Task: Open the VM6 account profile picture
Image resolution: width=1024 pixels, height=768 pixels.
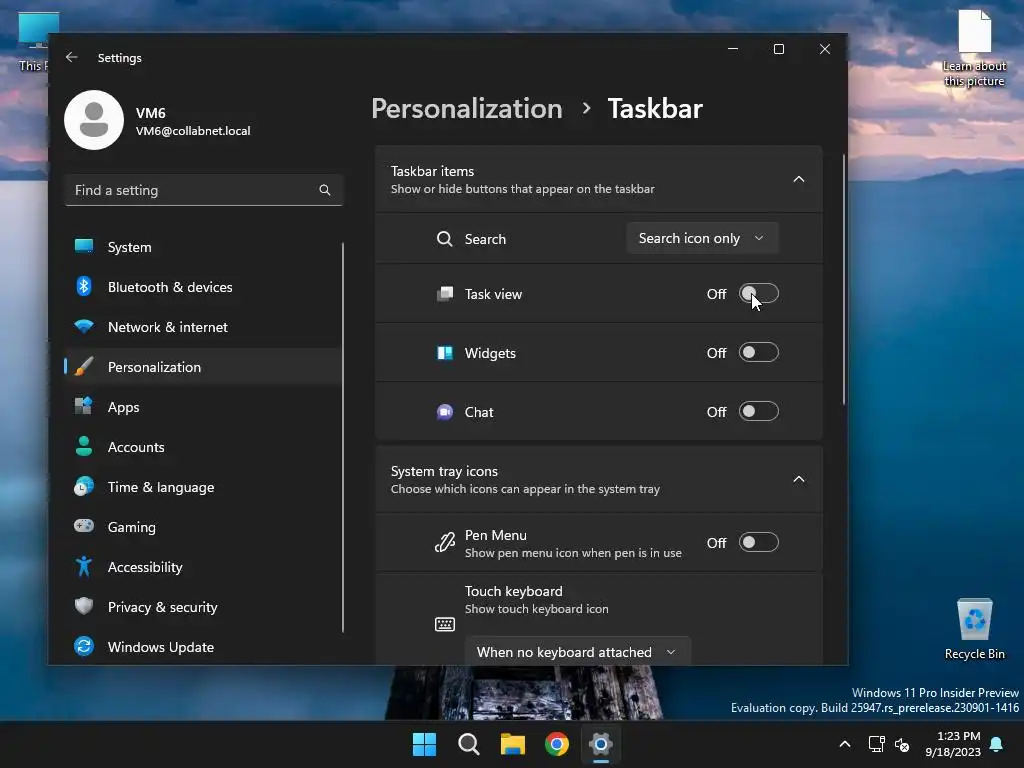Action: click(94, 120)
